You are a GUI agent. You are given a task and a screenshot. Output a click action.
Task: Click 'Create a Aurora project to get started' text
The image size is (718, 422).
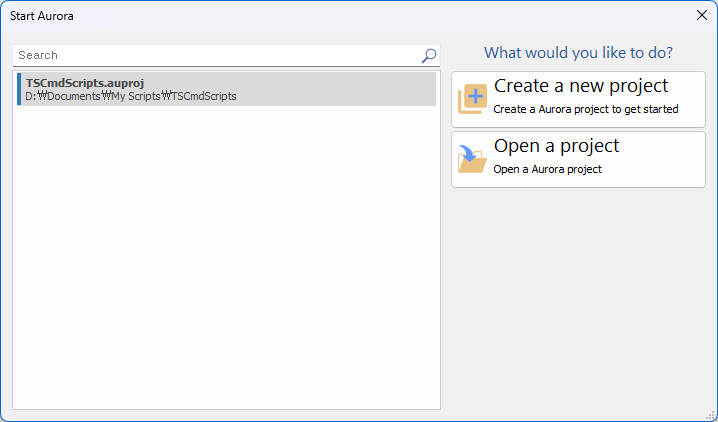586,109
